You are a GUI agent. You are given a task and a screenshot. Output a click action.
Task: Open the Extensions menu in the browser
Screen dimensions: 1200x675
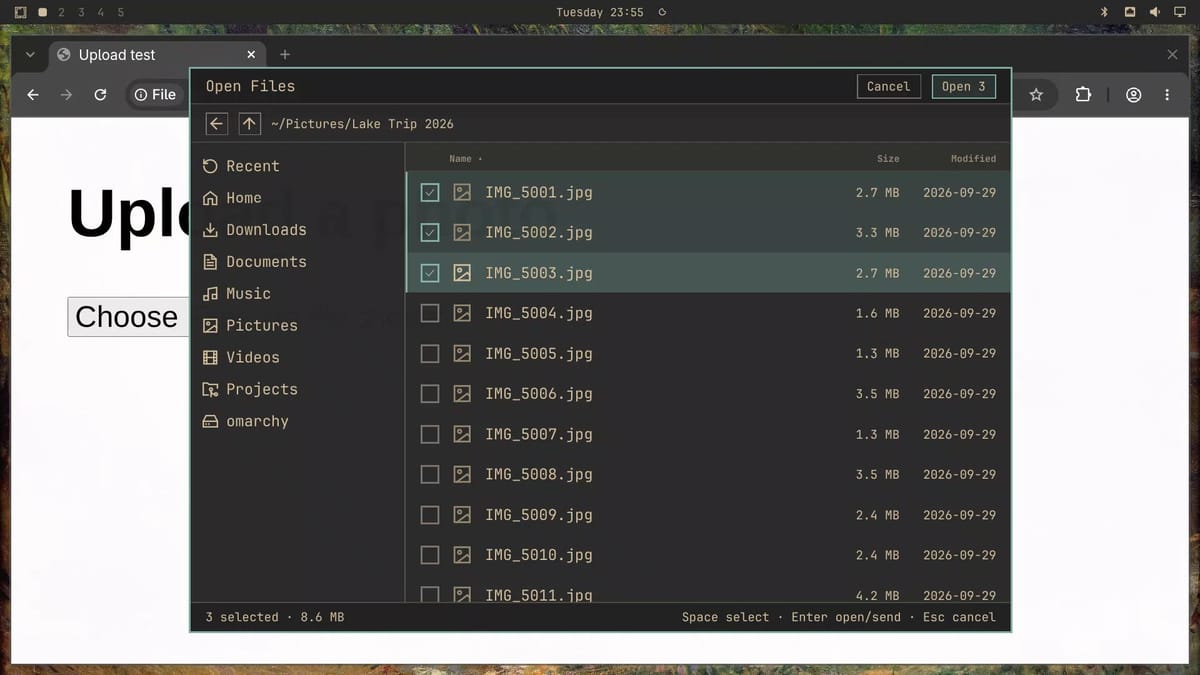[x=1083, y=95]
